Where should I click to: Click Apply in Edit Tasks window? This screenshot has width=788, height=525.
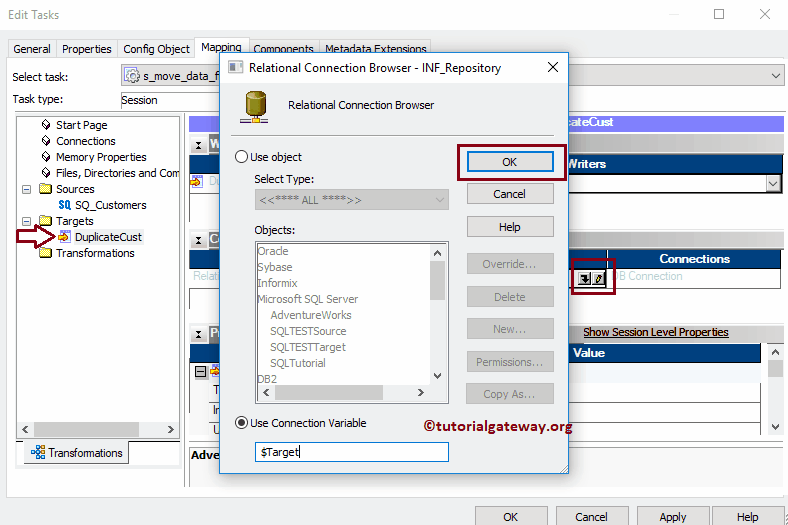[673, 517]
